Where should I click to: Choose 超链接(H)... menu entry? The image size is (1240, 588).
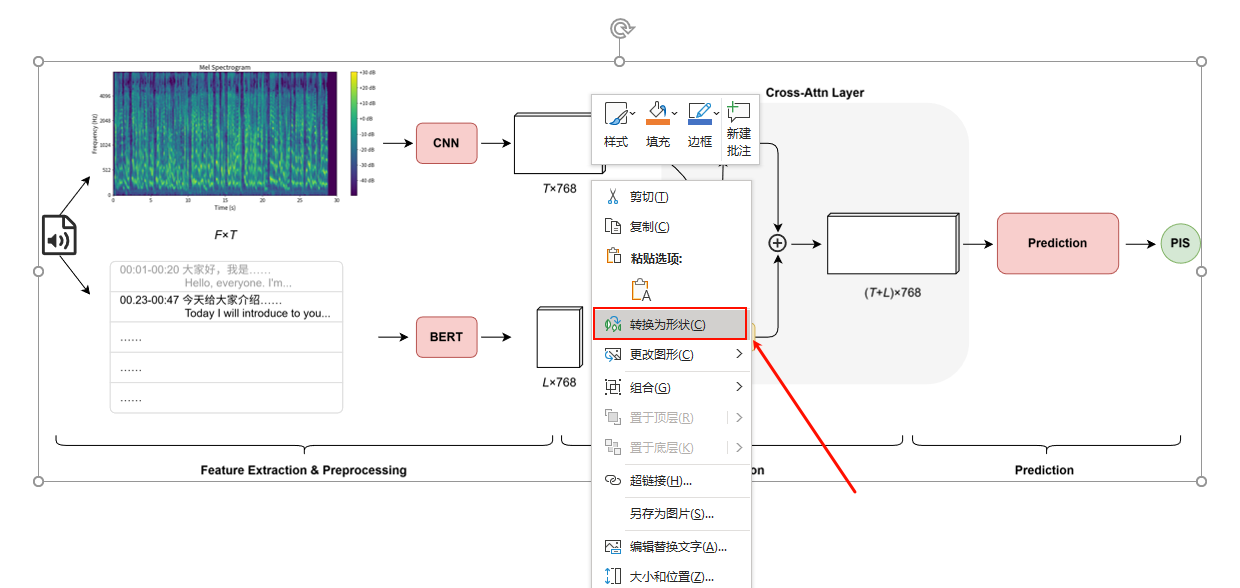669,480
